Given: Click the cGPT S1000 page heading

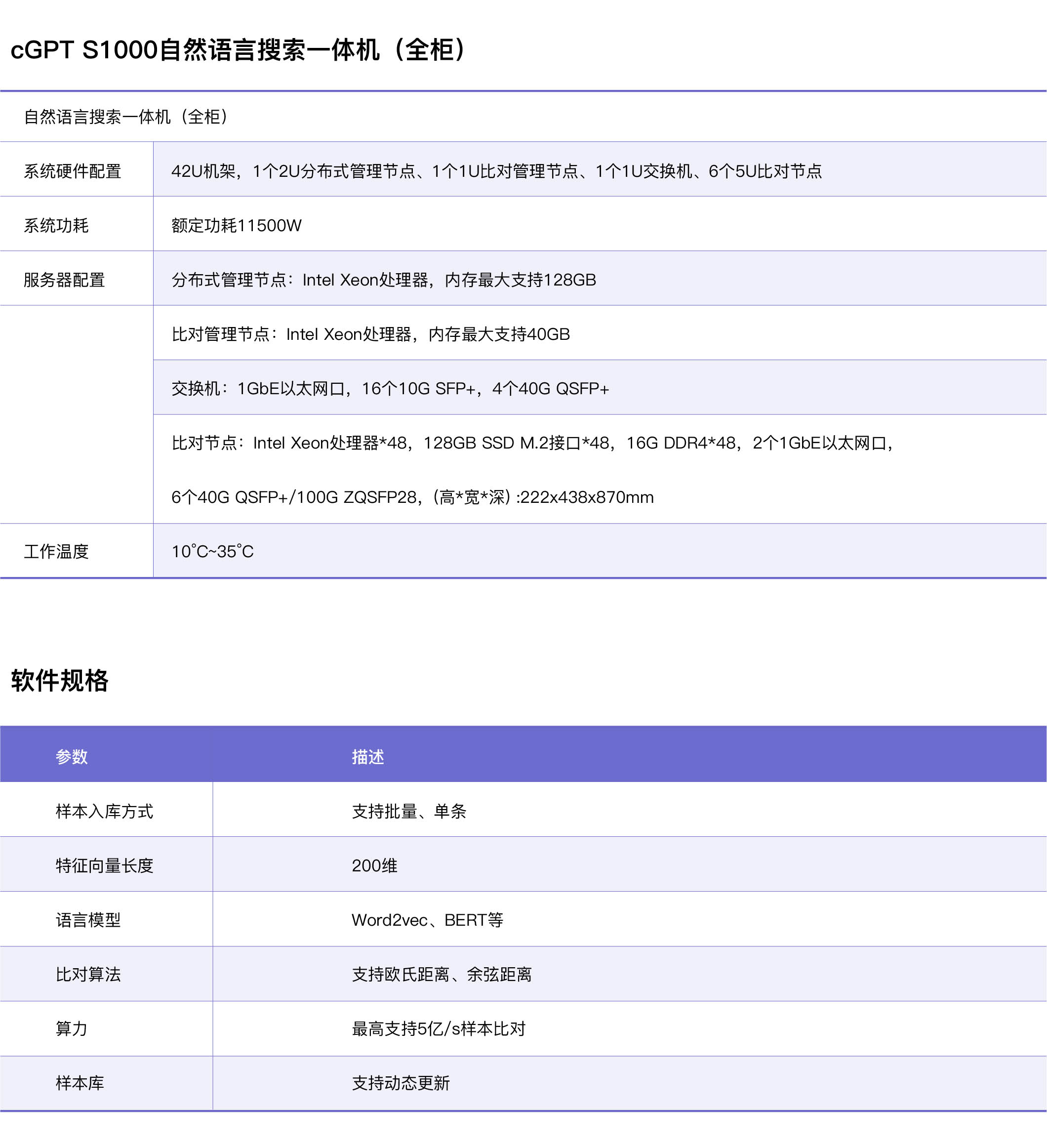Looking at the screenshot, I should pyautogui.click(x=239, y=50).
